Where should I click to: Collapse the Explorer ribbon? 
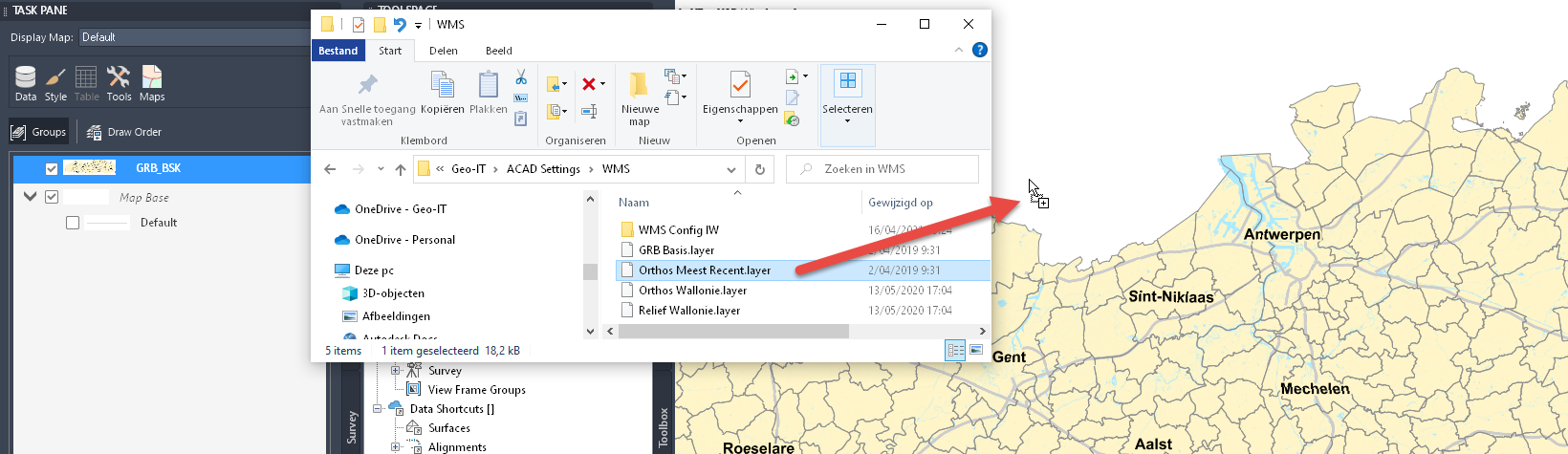coord(959,50)
